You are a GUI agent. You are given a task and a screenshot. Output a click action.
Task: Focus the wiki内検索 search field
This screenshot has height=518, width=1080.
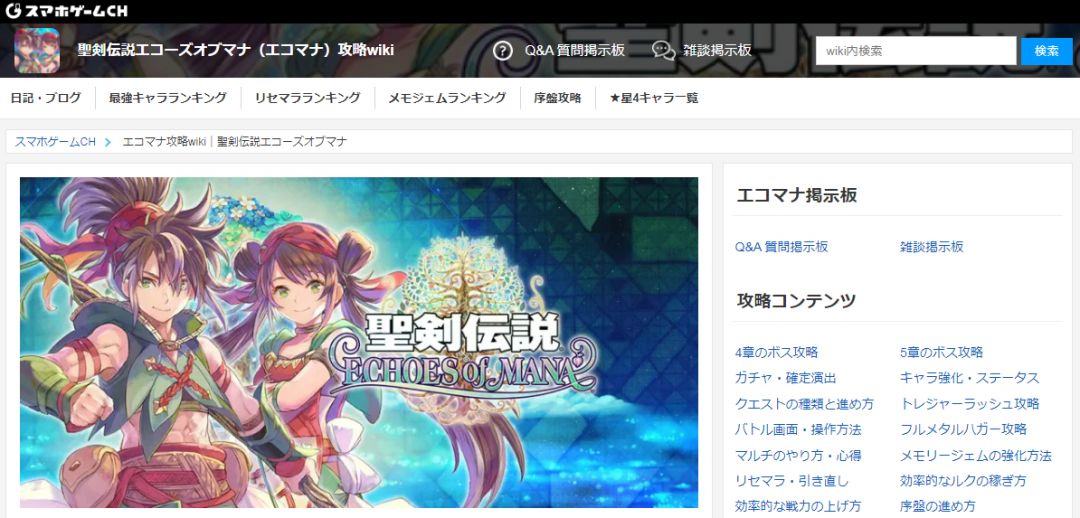915,51
